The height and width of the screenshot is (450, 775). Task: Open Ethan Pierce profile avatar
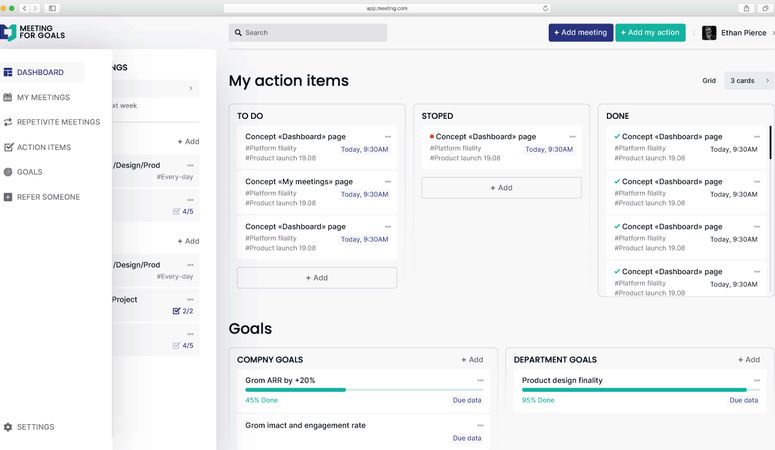709,33
